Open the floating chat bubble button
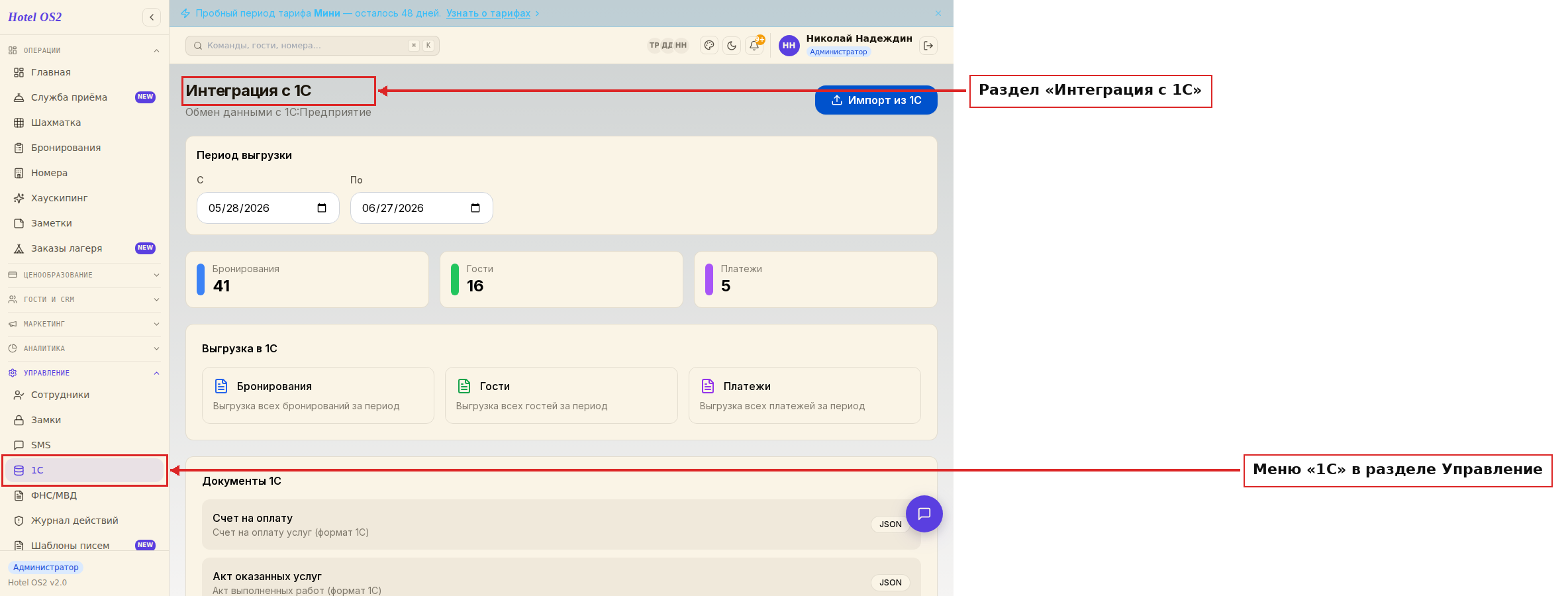The image size is (1568, 596). (924, 514)
